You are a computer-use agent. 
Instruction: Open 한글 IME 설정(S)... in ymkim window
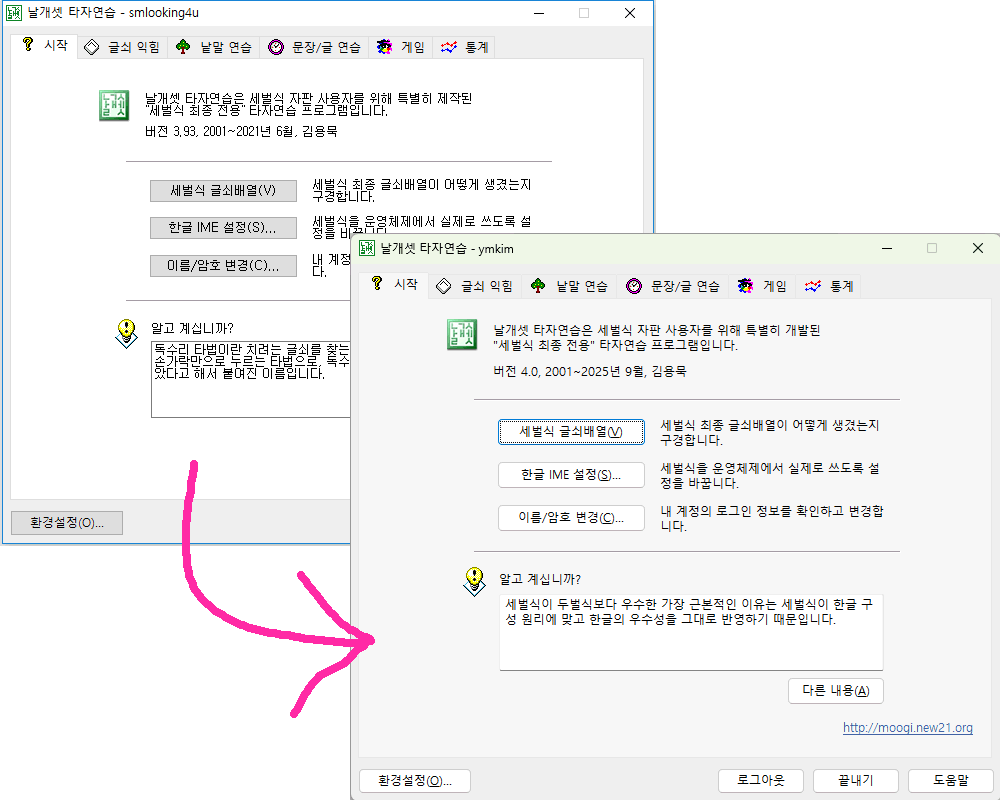[x=571, y=475]
